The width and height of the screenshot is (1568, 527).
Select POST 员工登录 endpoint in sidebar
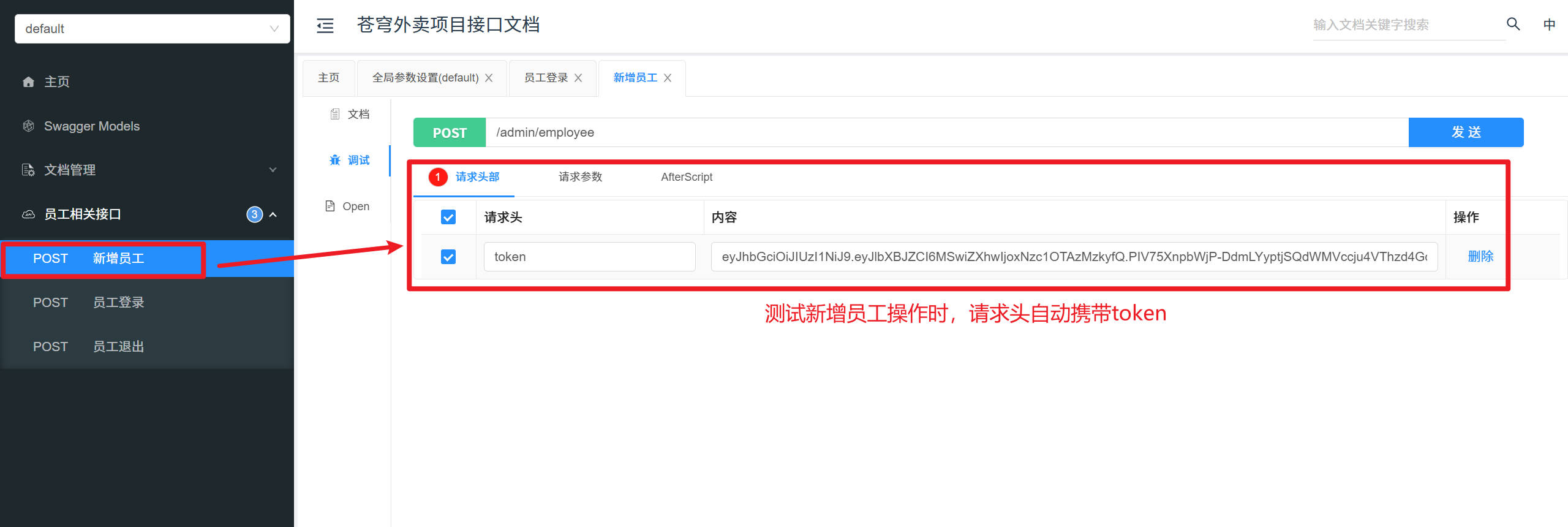tap(147, 303)
